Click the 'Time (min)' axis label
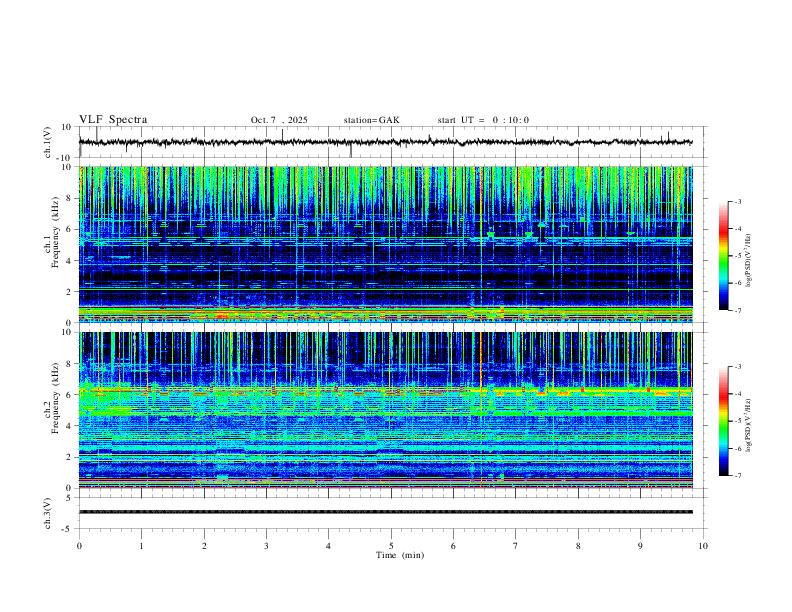Image resolution: width=792 pixels, height=612 pixels. (400, 555)
